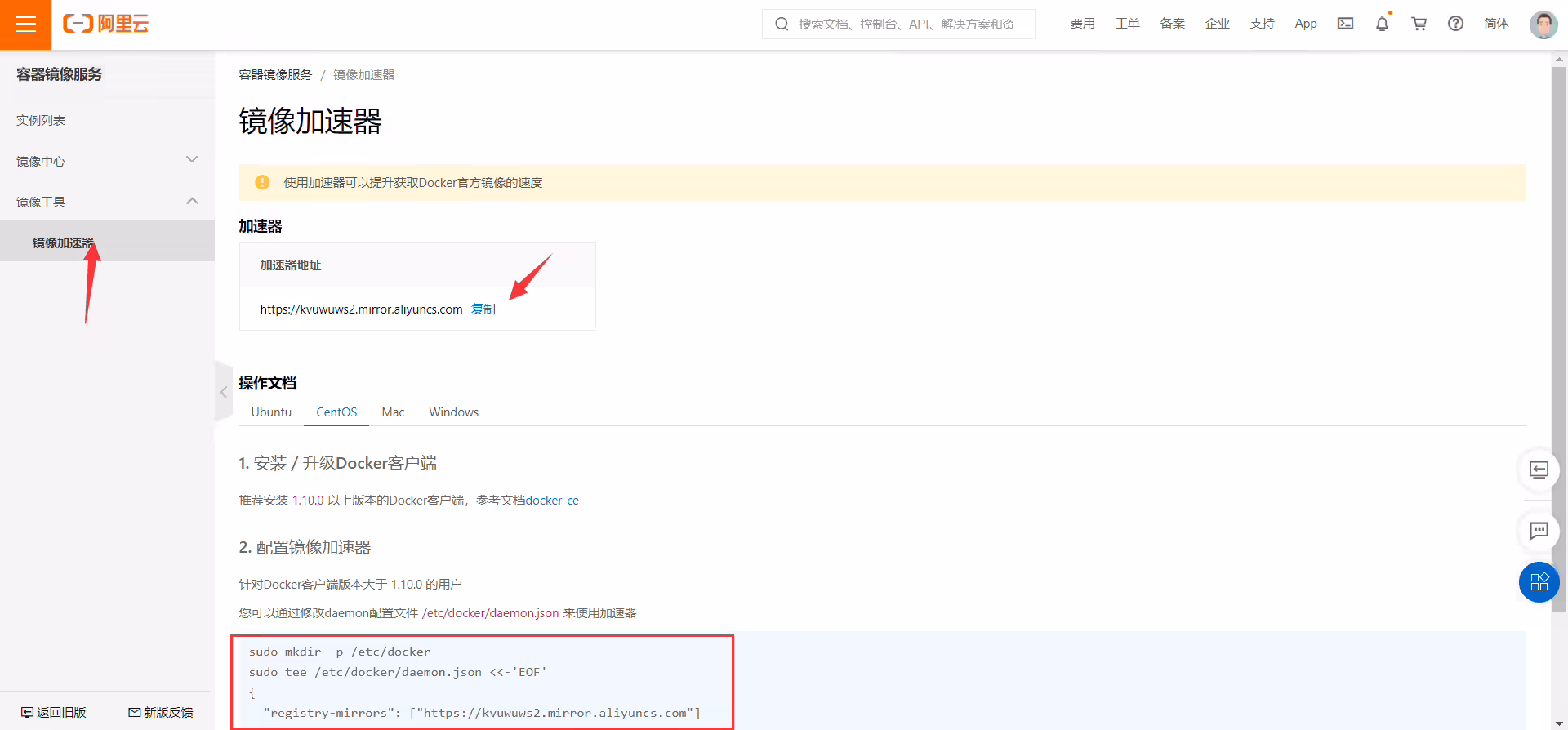
Task: Open the user avatar menu
Action: pos(1543,24)
